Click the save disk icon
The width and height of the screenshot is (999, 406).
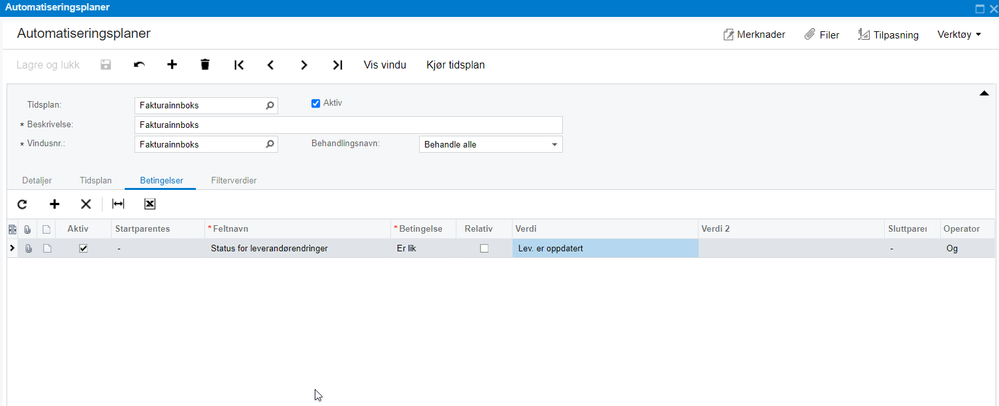(x=106, y=64)
